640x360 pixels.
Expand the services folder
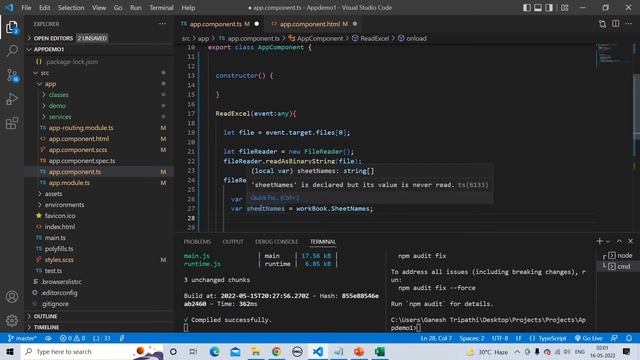tap(100, 117)
